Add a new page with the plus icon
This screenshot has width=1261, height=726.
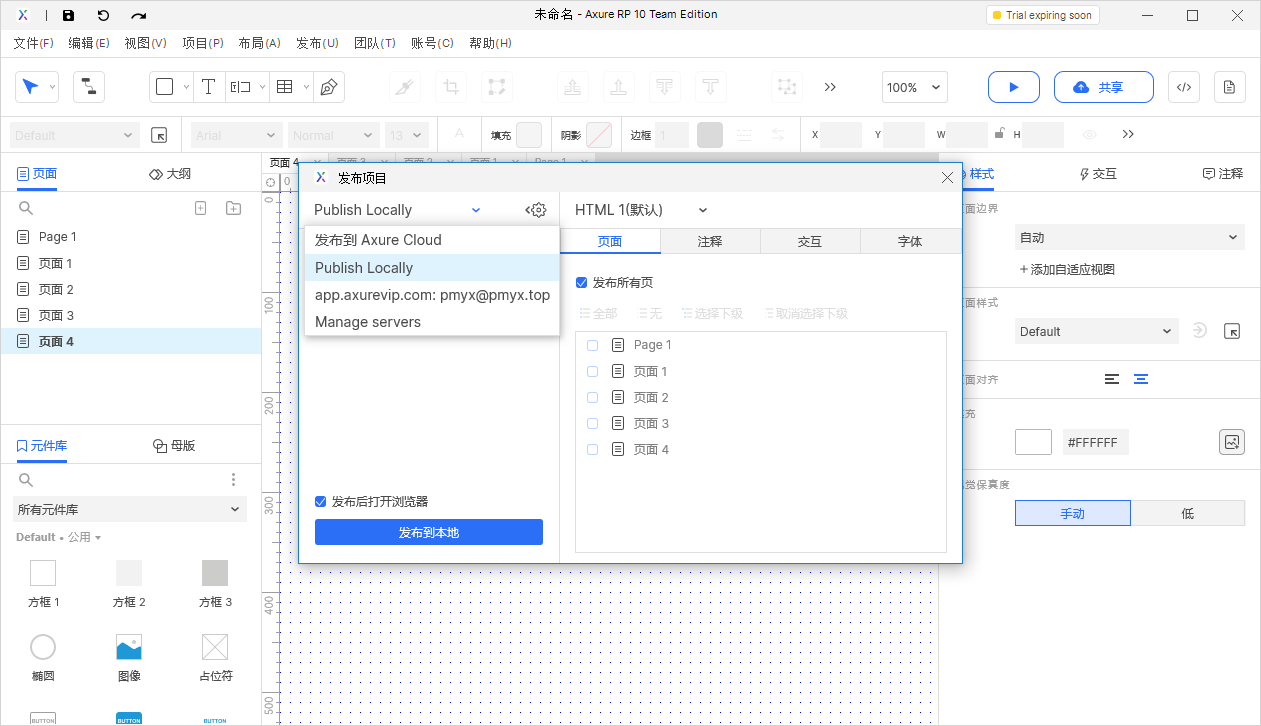click(x=200, y=207)
